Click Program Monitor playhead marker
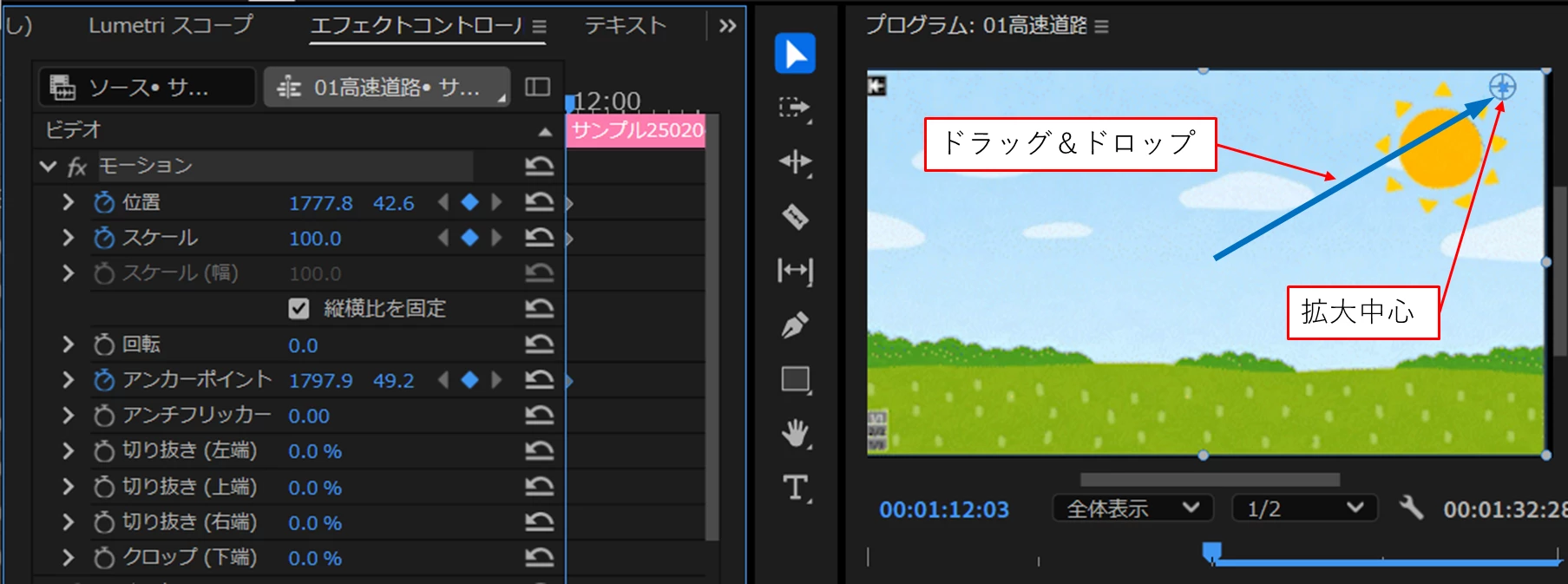Screen dimensions: 1568x584 click(x=1211, y=552)
